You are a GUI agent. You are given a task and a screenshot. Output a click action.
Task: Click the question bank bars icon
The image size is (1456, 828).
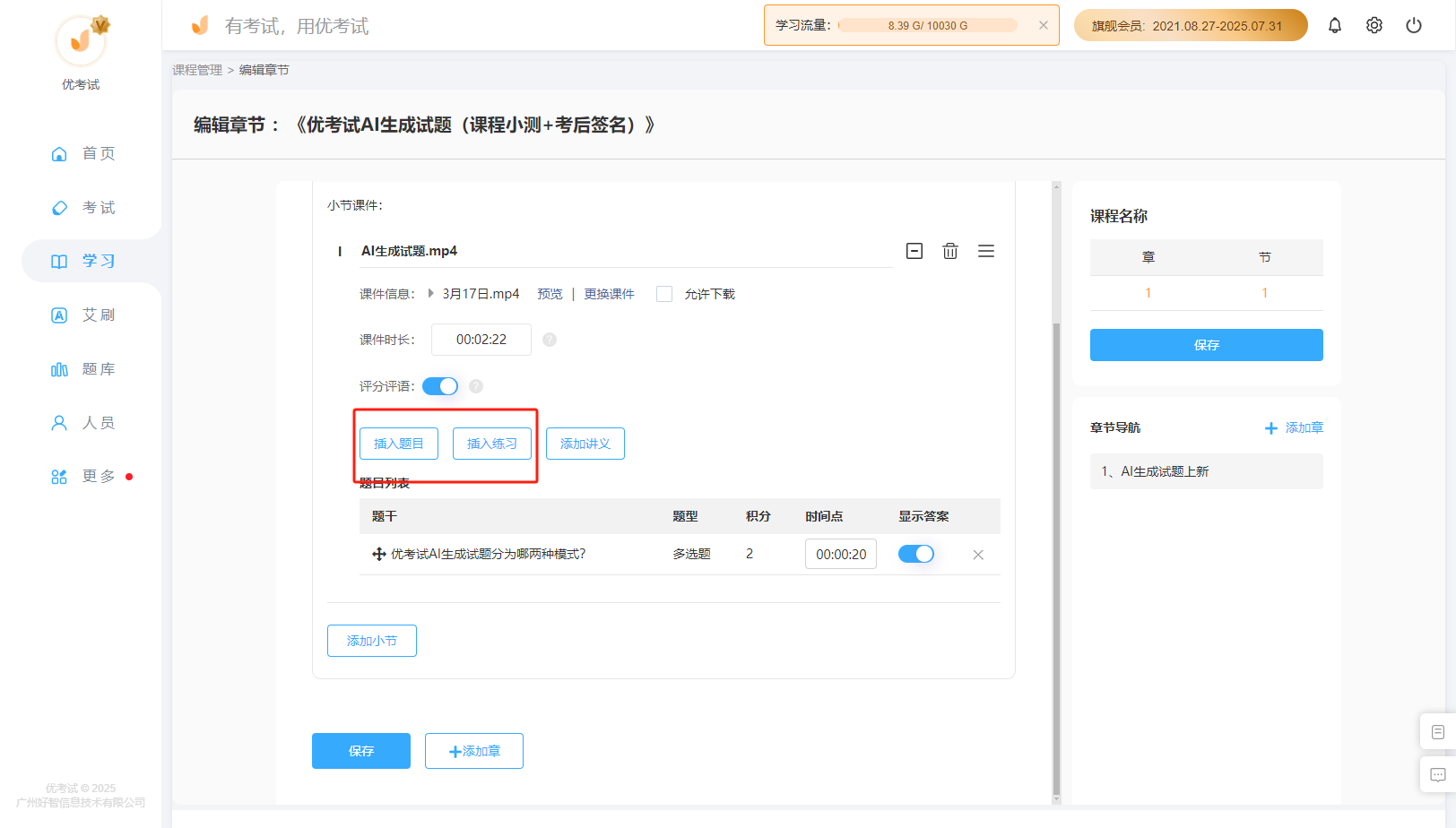pos(59,369)
